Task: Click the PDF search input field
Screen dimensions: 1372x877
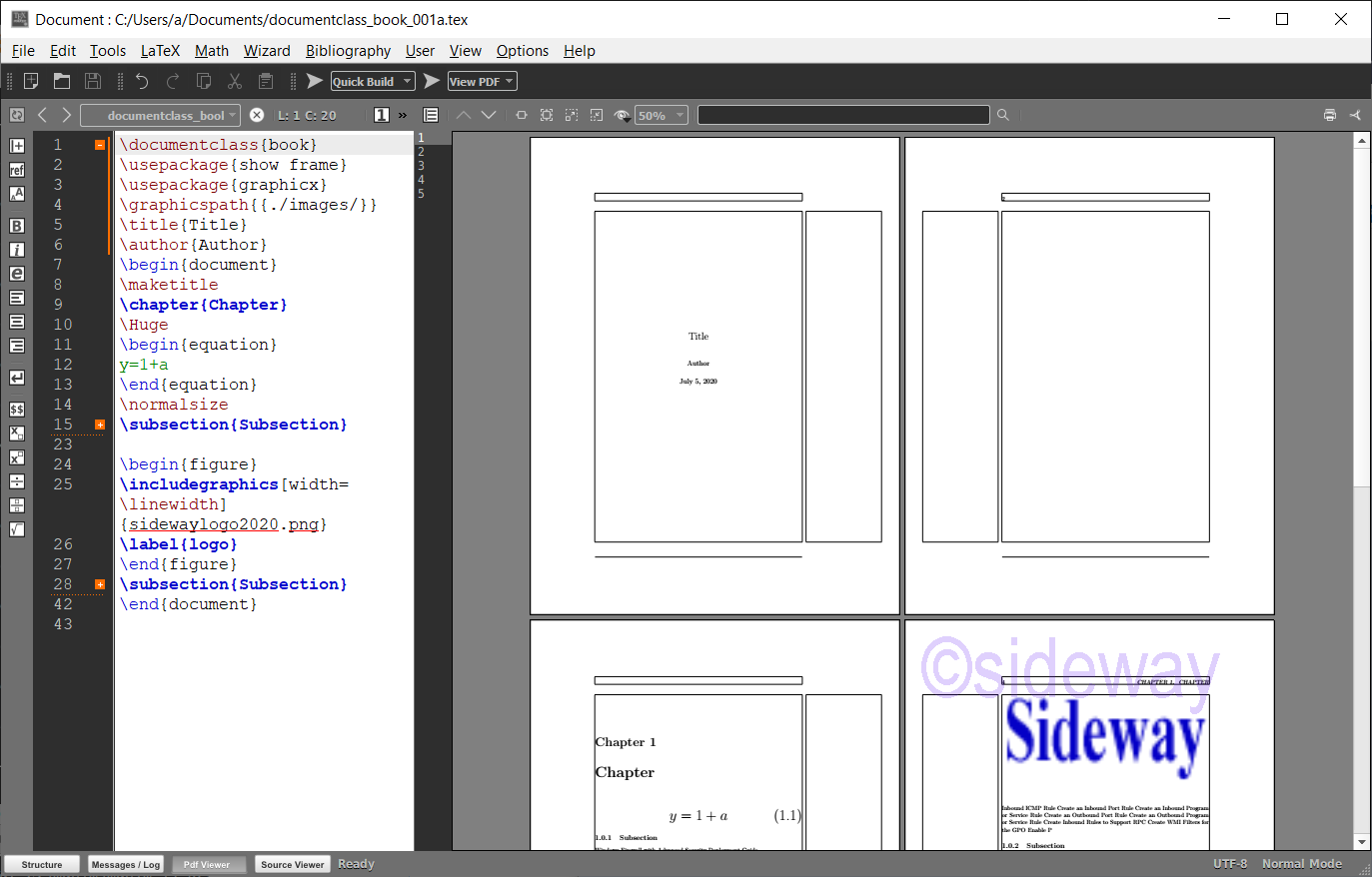Action: tap(843, 115)
